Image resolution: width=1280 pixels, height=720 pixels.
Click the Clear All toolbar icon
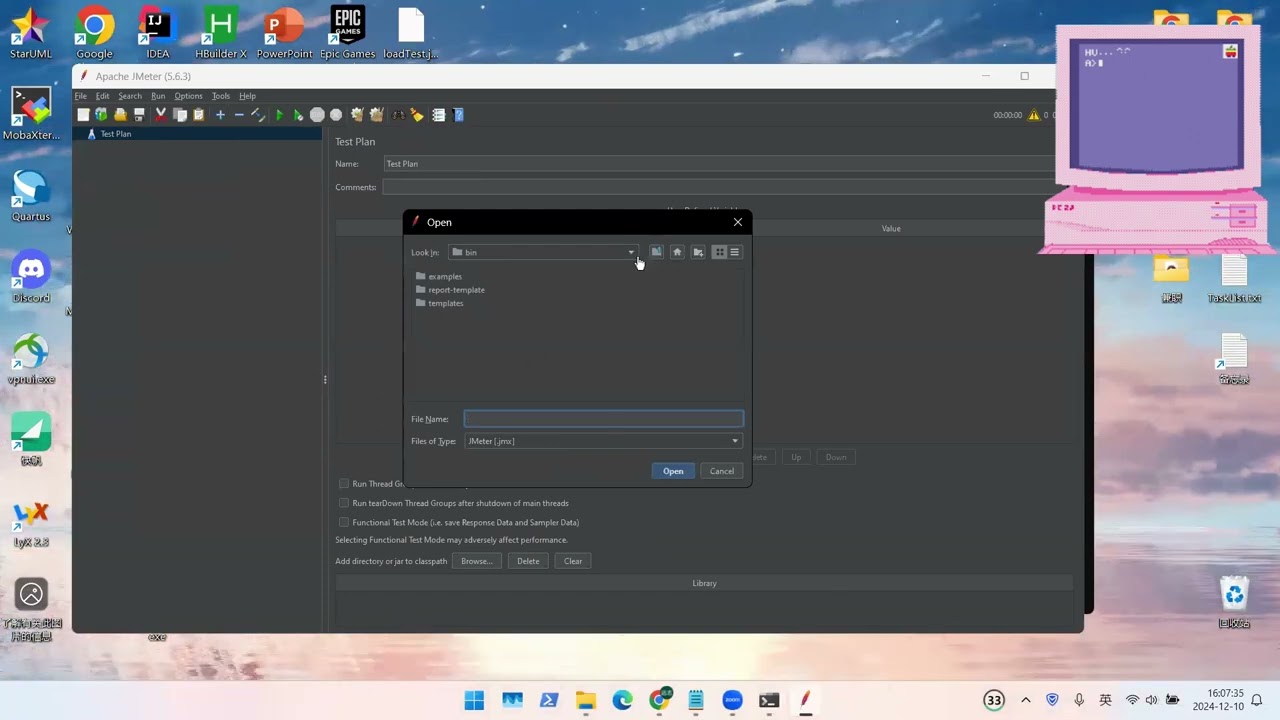(376, 115)
